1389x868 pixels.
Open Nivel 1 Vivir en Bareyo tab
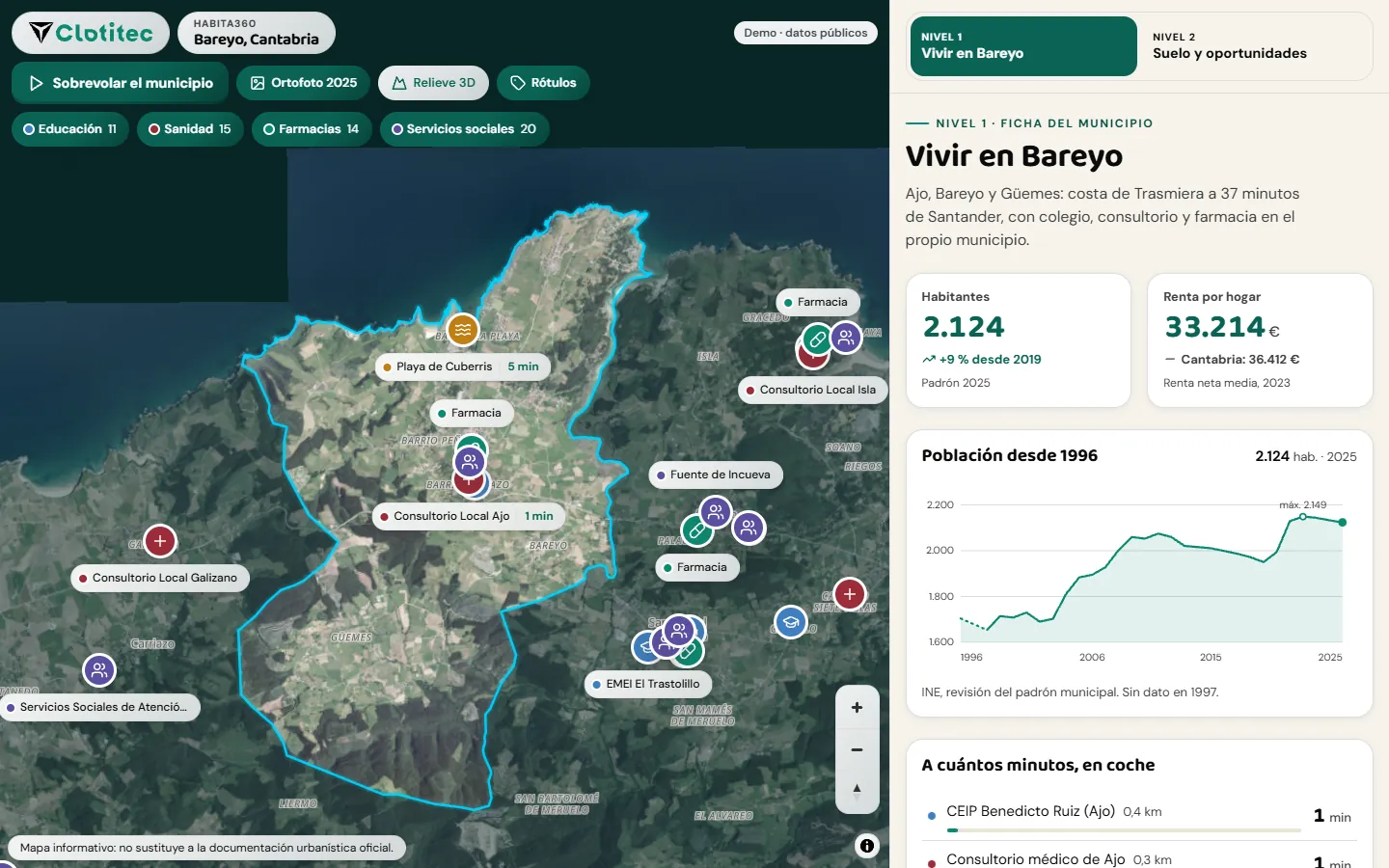(x=1023, y=46)
